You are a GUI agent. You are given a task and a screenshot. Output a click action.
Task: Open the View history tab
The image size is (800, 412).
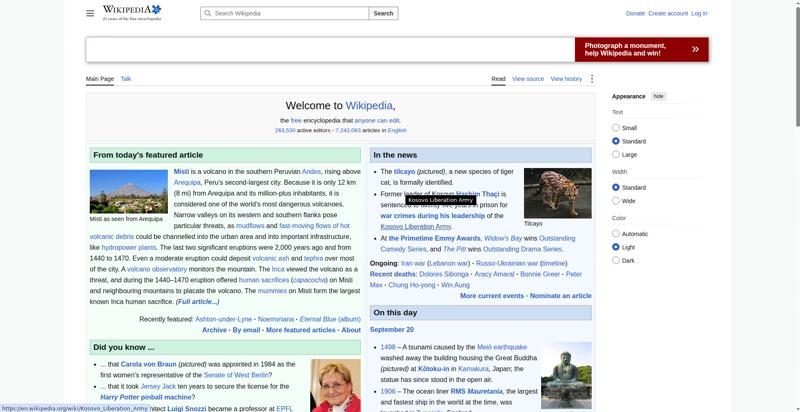(566, 79)
